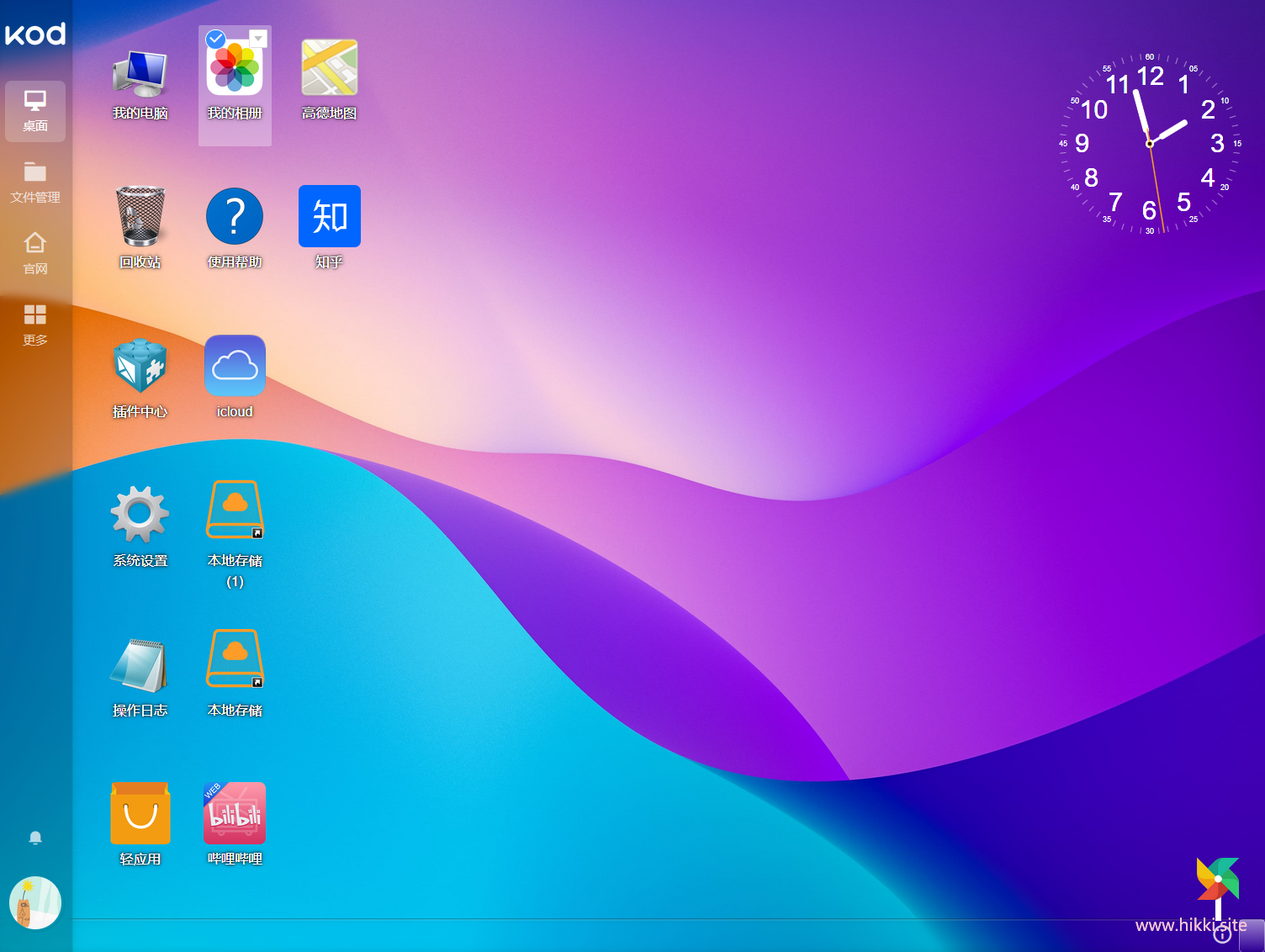The image size is (1265, 952).
Task: Click the notification bell icon
Action: tap(35, 838)
